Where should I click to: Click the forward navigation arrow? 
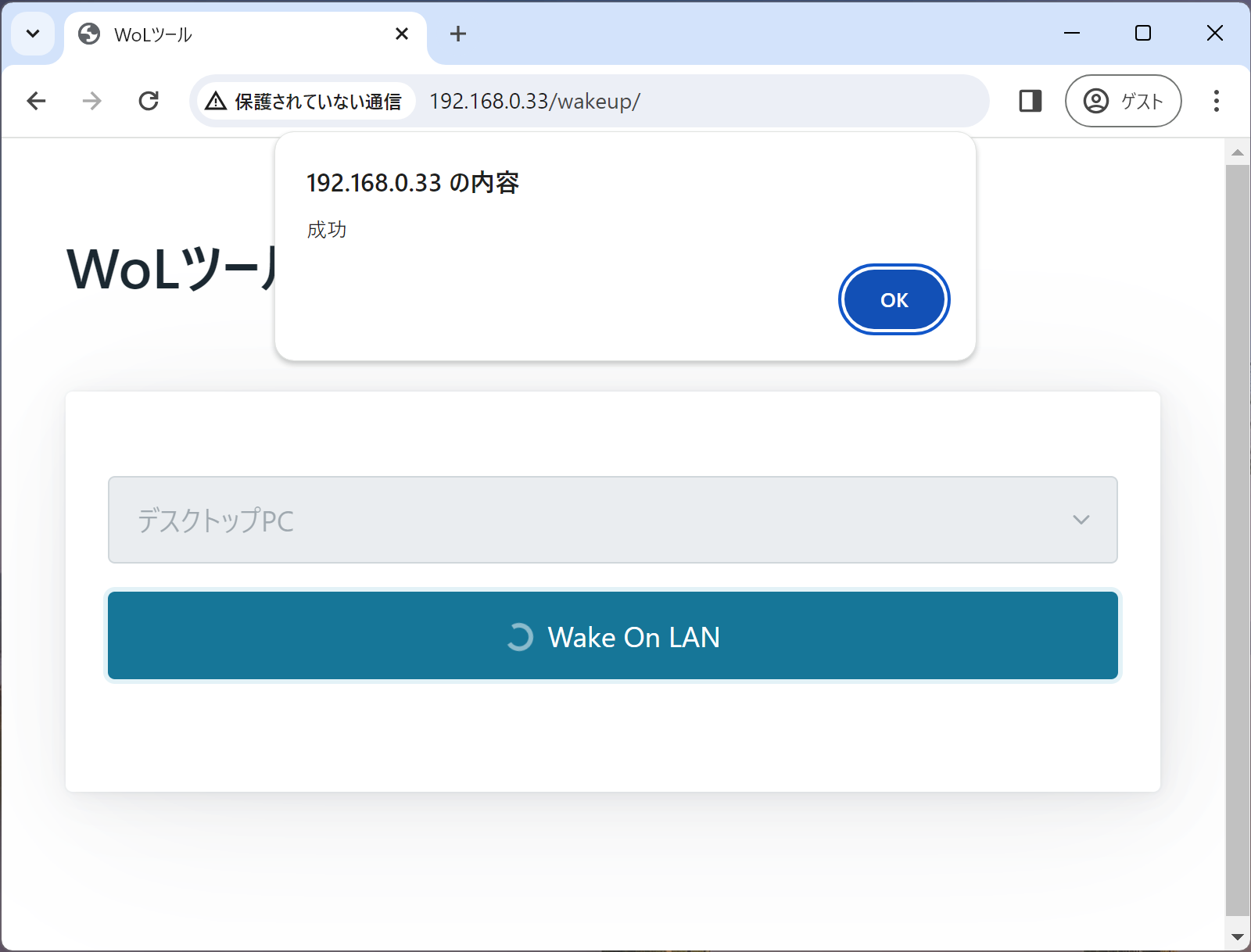(x=92, y=101)
